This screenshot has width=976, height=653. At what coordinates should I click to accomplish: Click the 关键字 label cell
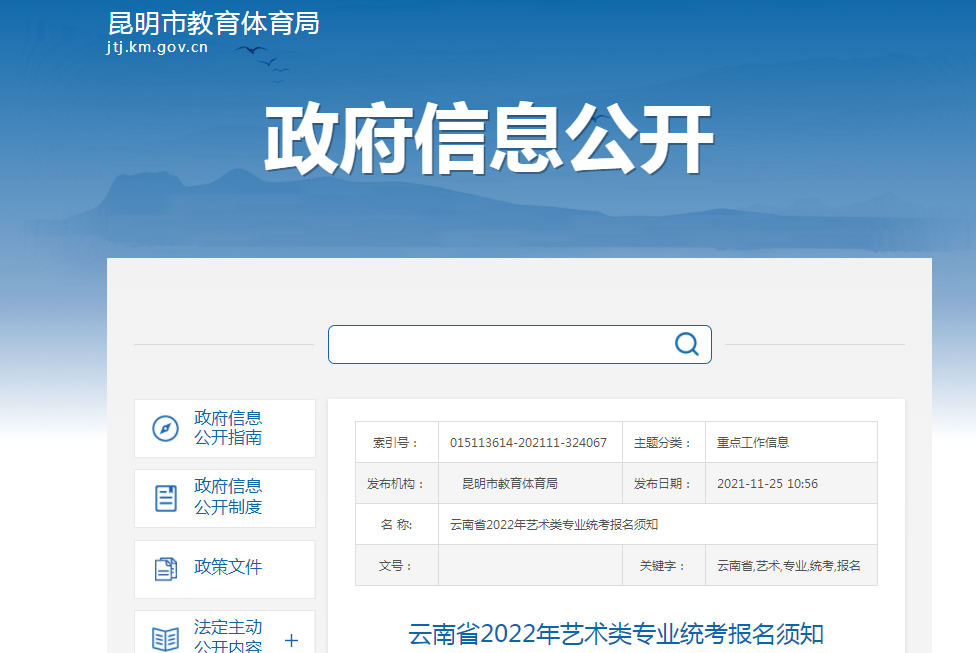coord(664,566)
